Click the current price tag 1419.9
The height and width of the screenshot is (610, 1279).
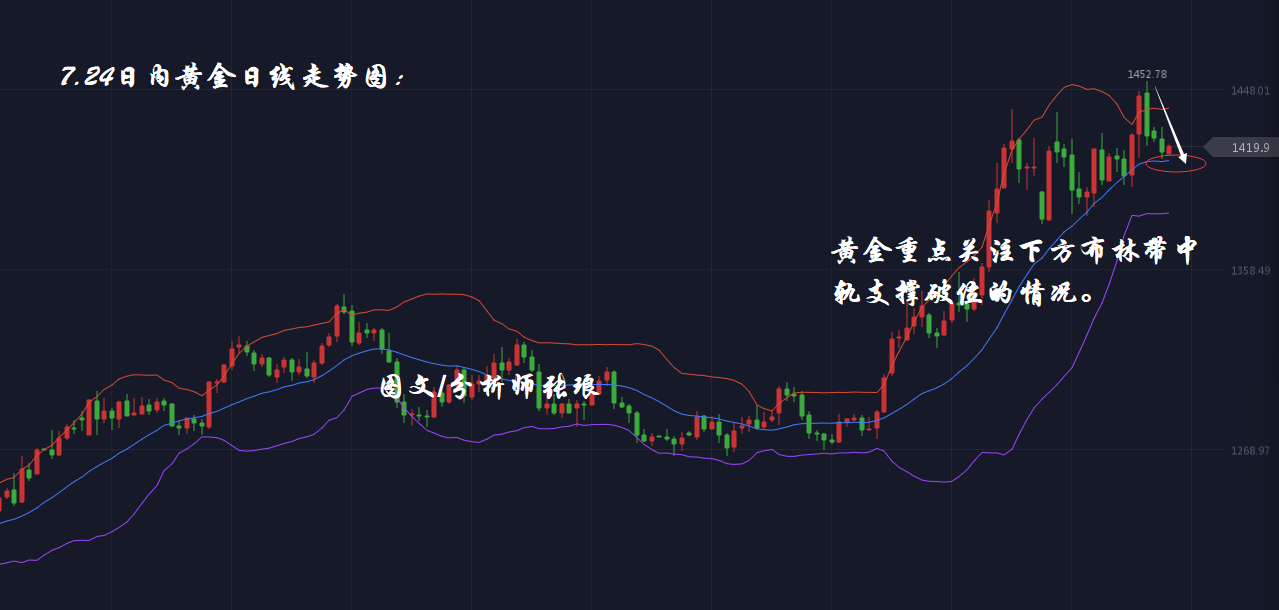[x=1243, y=148]
